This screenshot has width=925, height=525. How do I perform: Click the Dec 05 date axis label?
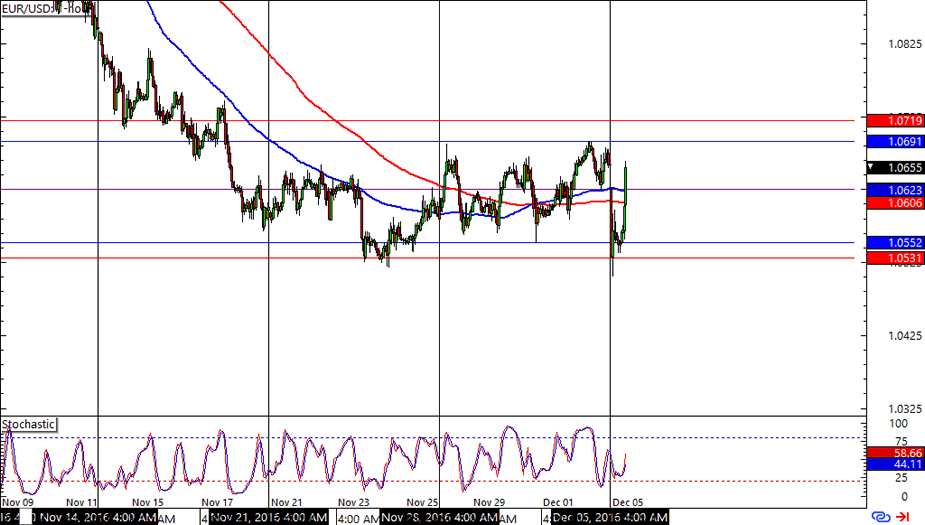628,503
